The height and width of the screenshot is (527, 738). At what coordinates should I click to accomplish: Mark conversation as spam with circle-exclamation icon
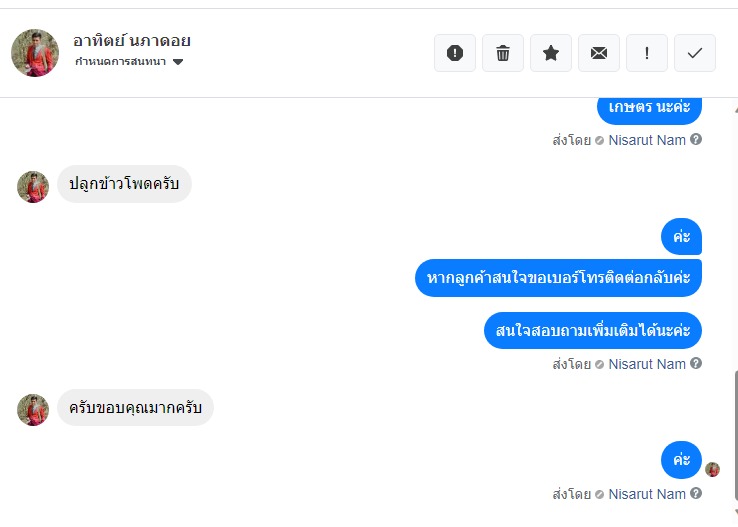(x=455, y=53)
